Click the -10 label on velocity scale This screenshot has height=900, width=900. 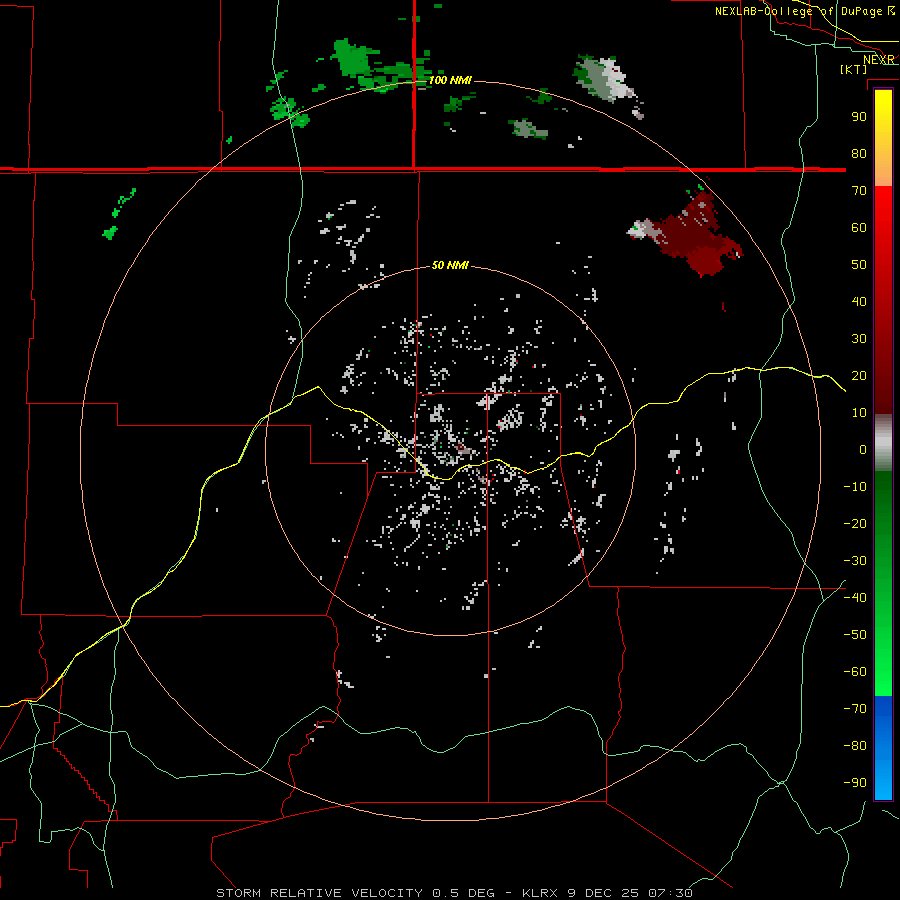pyautogui.click(x=855, y=487)
